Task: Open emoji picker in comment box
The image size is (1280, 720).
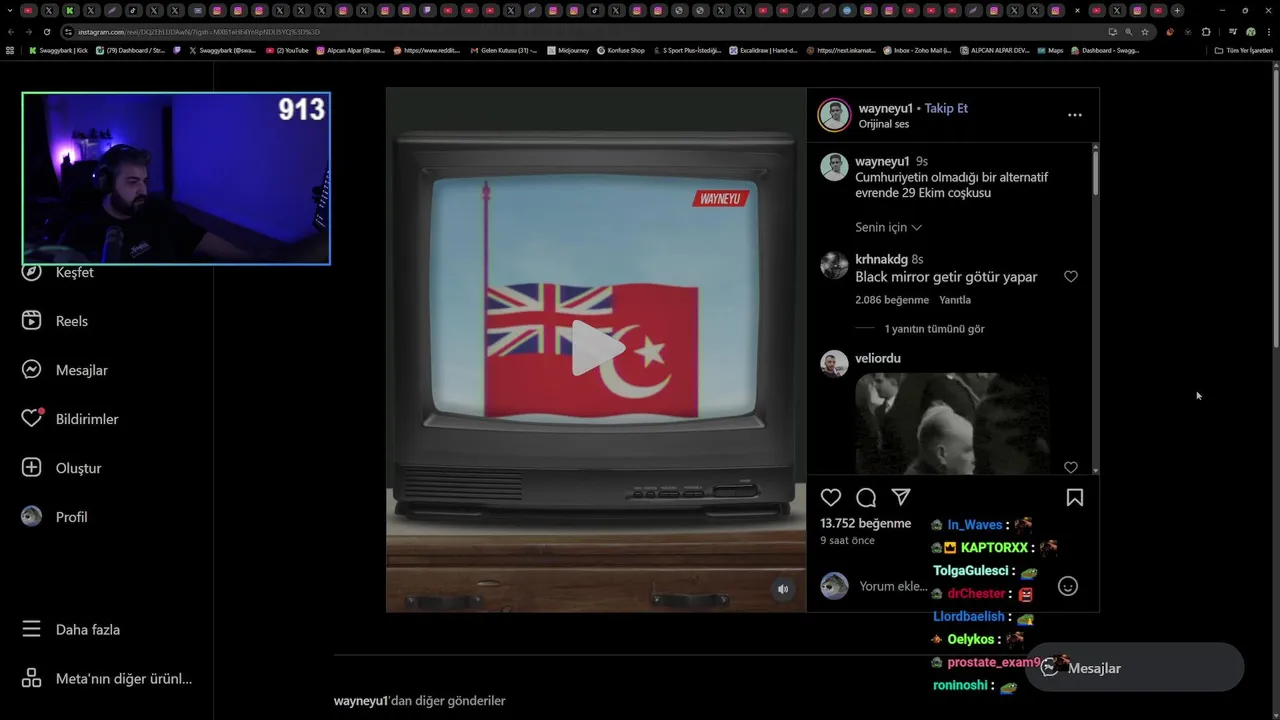Action: point(1068,586)
